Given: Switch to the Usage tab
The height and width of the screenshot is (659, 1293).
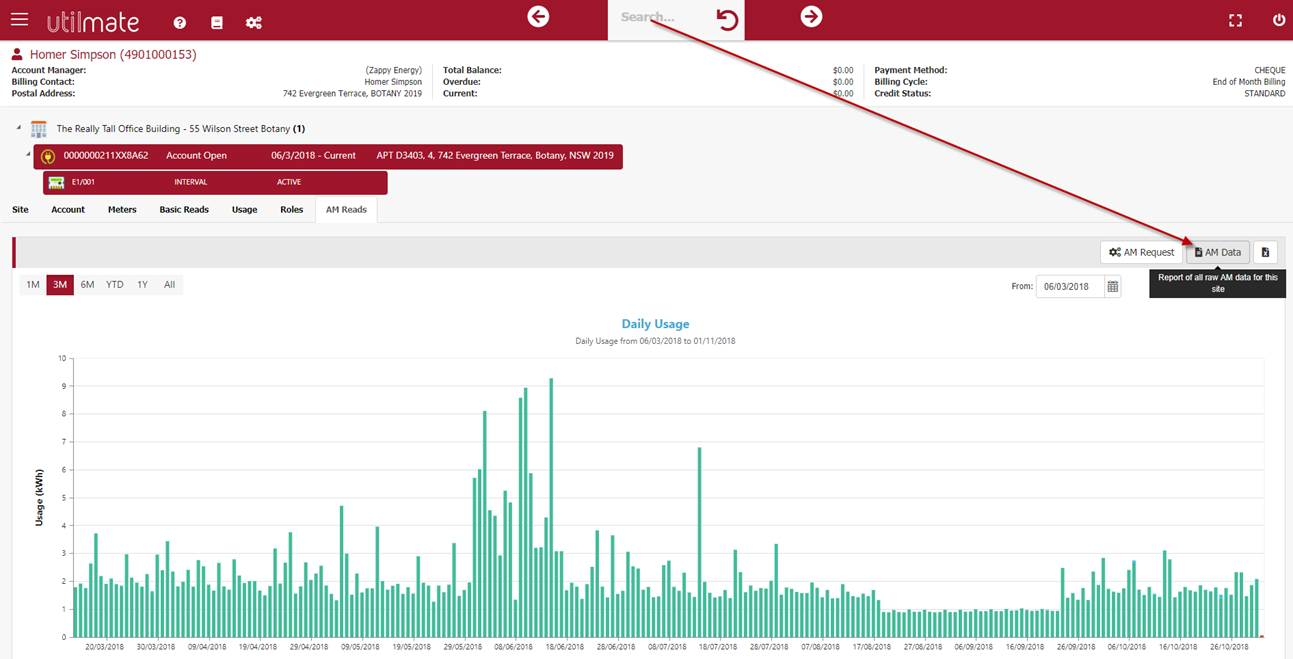Looking at the screenshot, I should coord(244,210).
